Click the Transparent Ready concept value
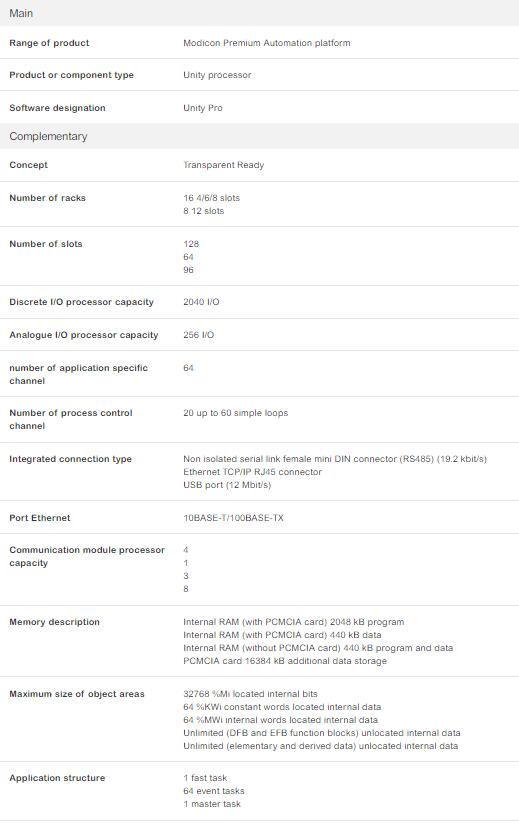 click(223, 165)
